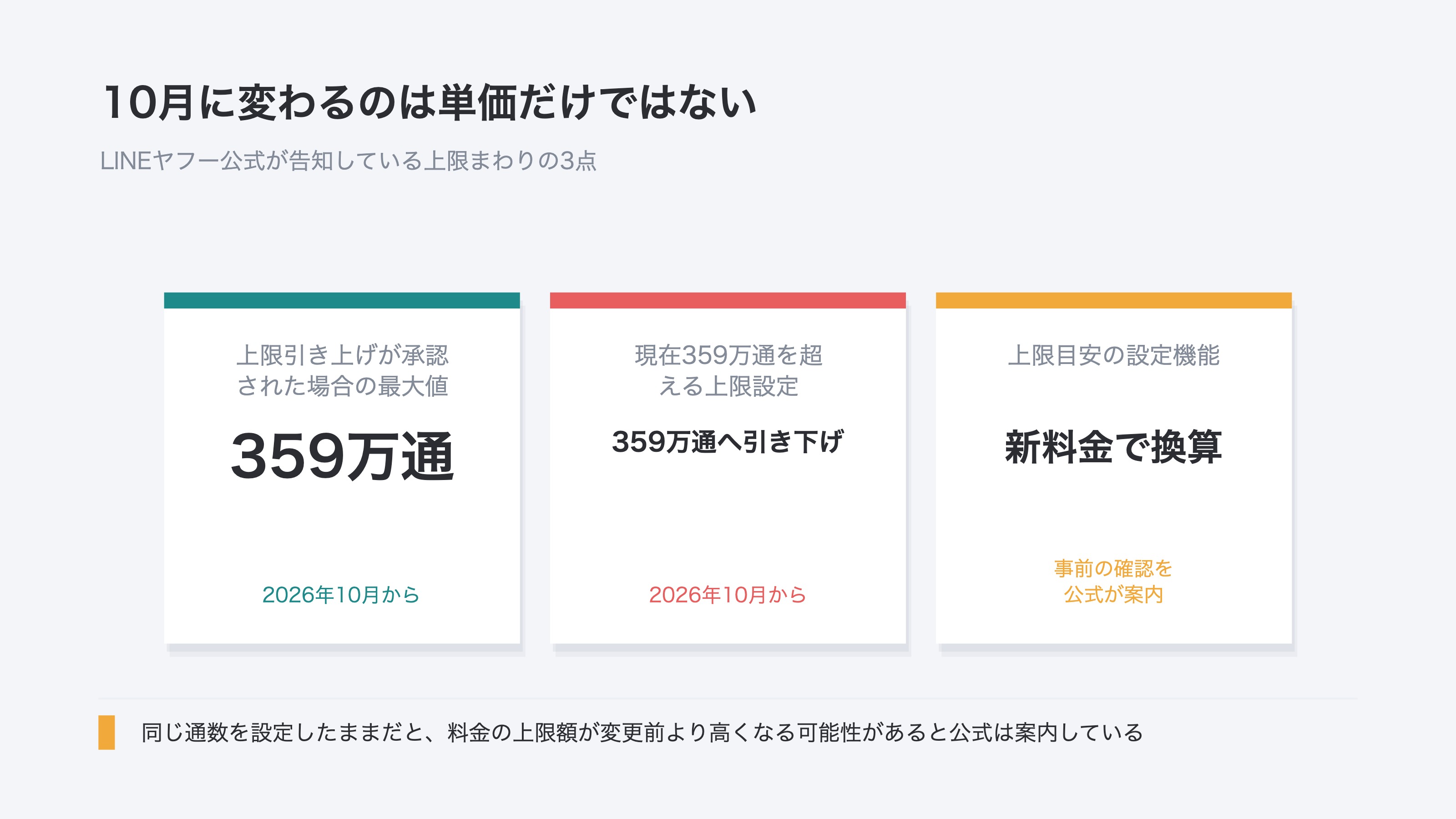Click the teal color bar on first card

tap(342, 300)
